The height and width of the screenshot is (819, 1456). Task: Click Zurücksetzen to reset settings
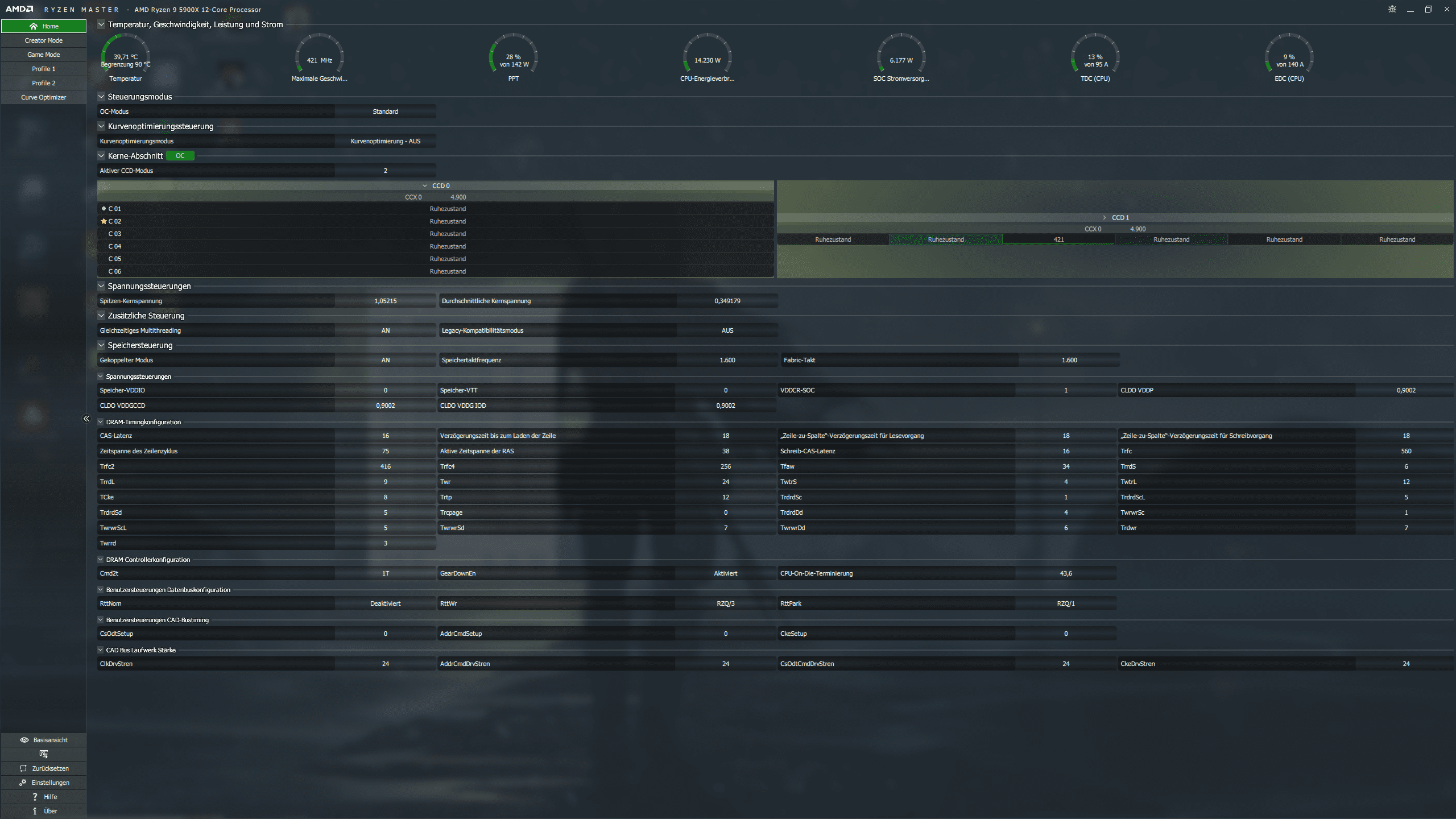(44, 768)
